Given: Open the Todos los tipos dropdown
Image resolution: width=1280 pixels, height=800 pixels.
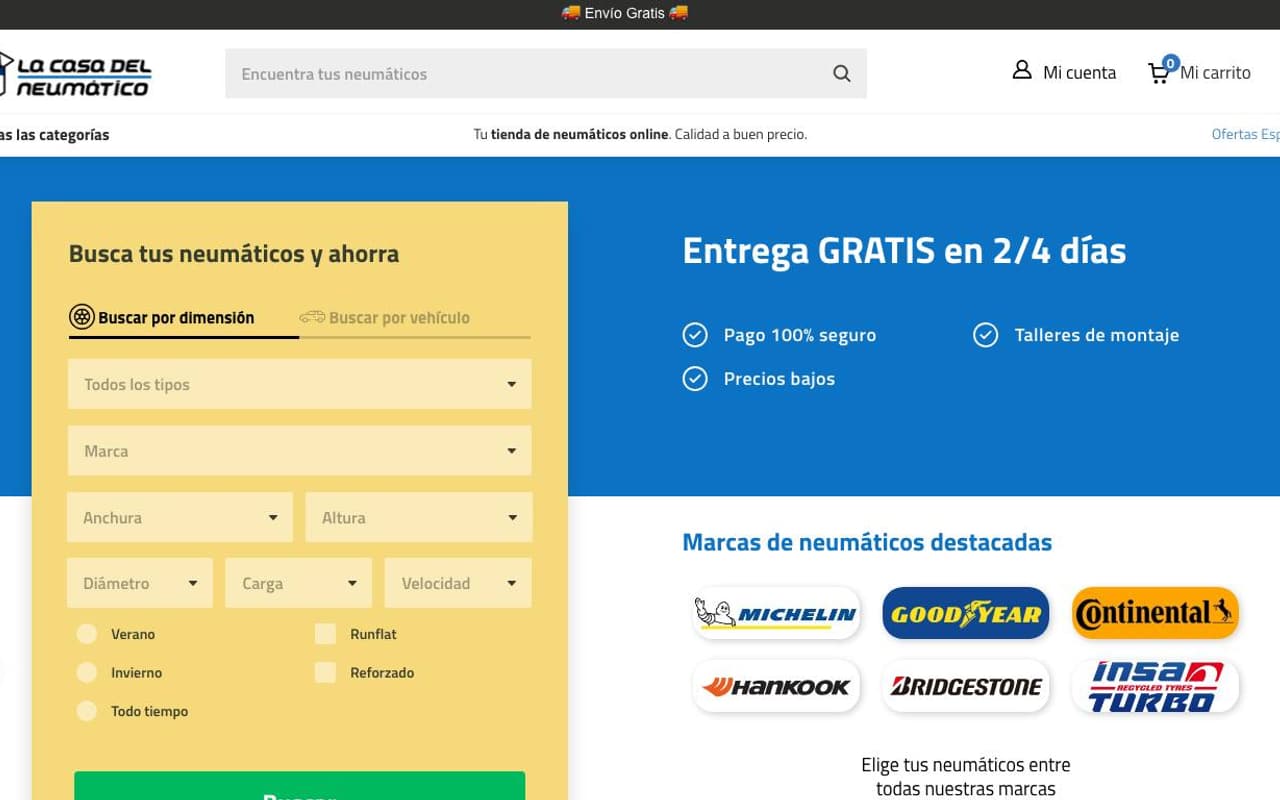Looking at the screenshot, I should [300, 384].
